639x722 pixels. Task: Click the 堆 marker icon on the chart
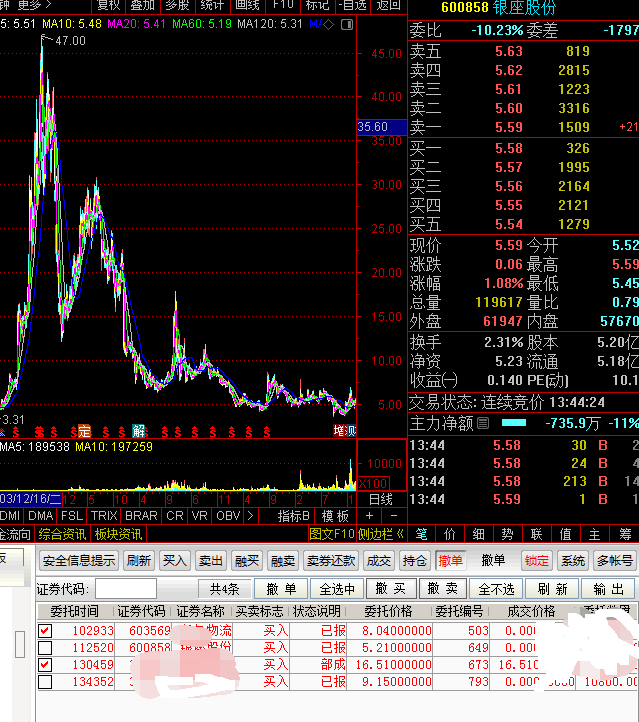339,431
